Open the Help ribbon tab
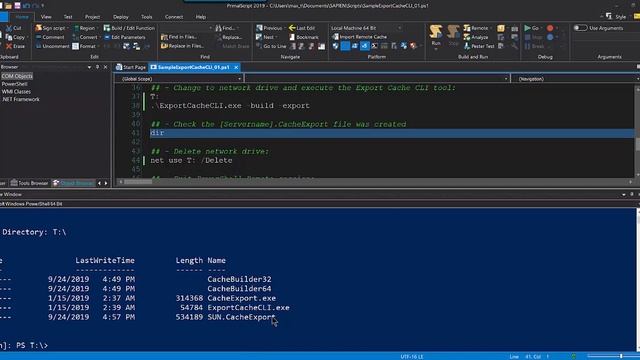Image resolution: width=640 pixels, height=360 pixels. 200,17
